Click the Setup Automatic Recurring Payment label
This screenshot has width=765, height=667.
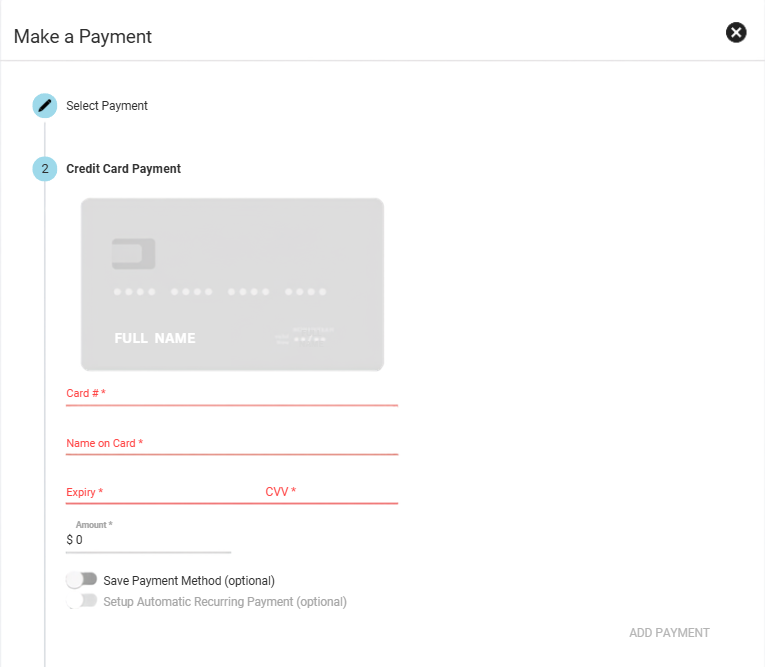[225, 602]
